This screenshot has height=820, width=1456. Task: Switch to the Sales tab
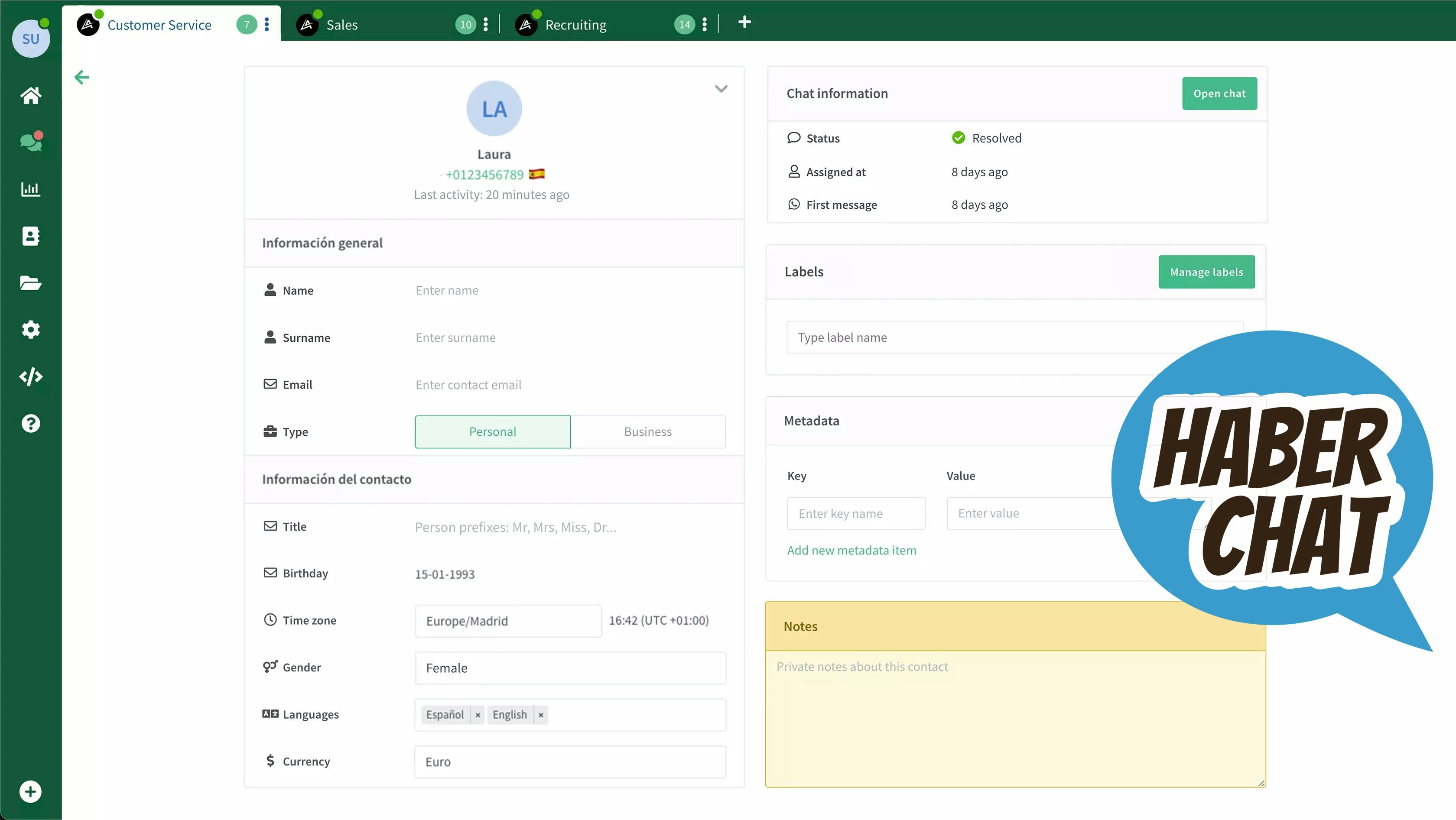[342, 25]
